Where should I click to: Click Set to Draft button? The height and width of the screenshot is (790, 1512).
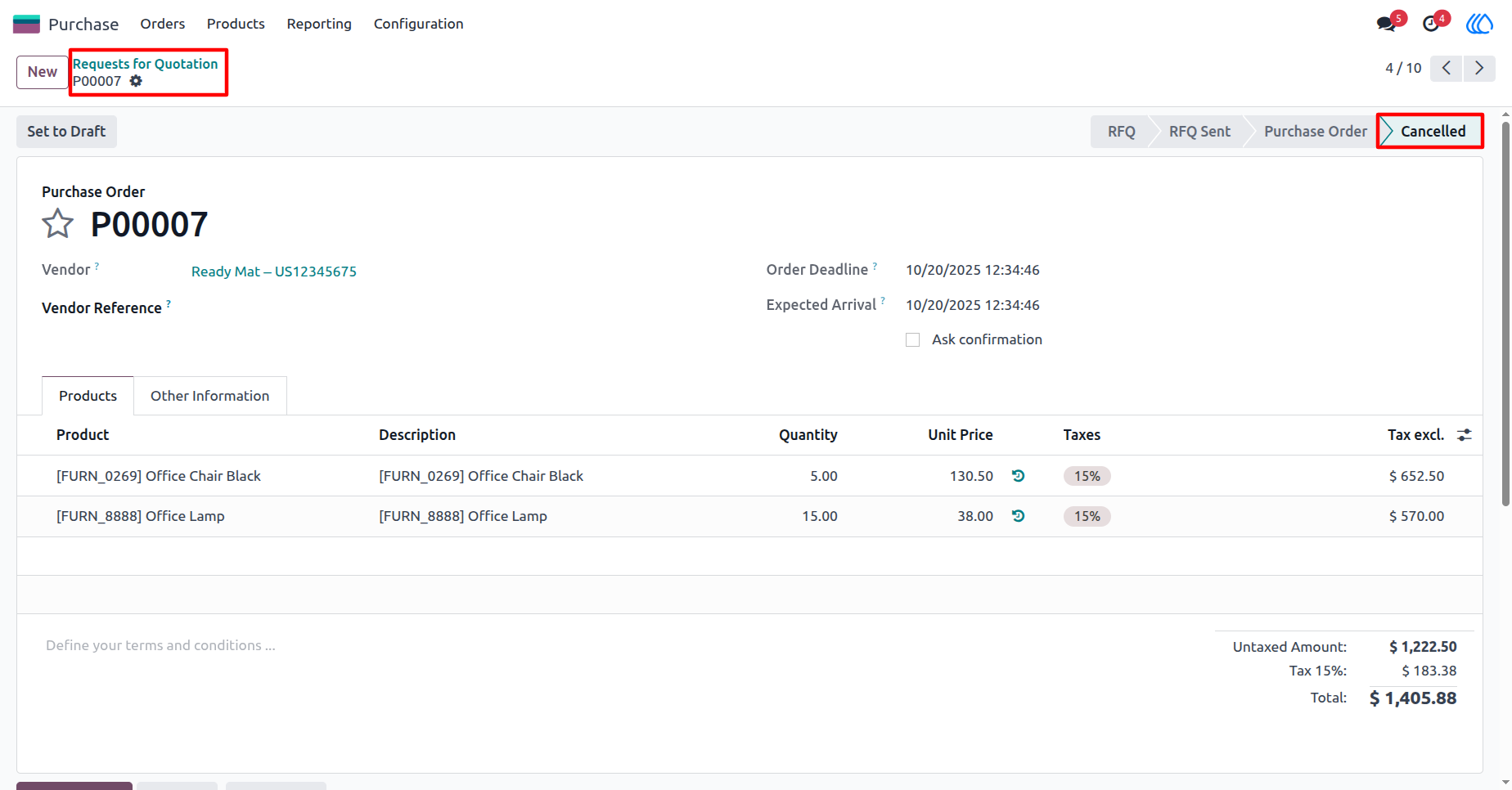66,132
